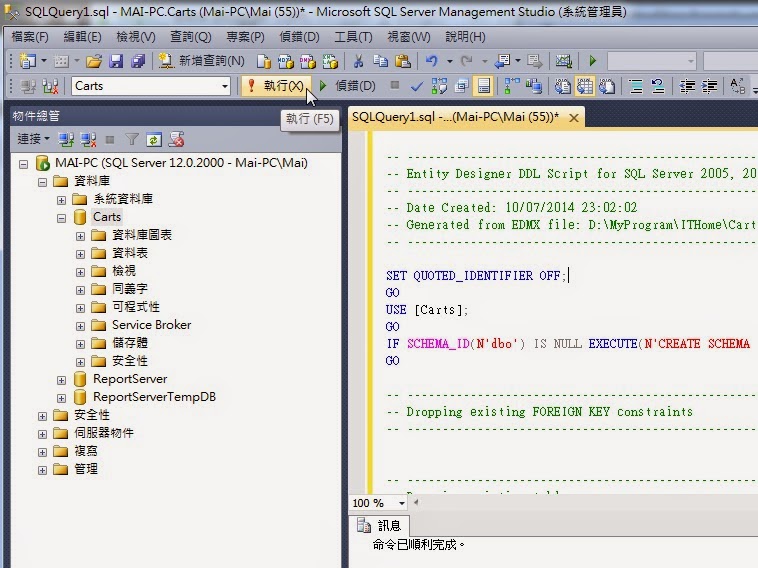Expand the ReportServer database
Image resolution: width=758 pixels, height=568 pixels.
[61, 380]
